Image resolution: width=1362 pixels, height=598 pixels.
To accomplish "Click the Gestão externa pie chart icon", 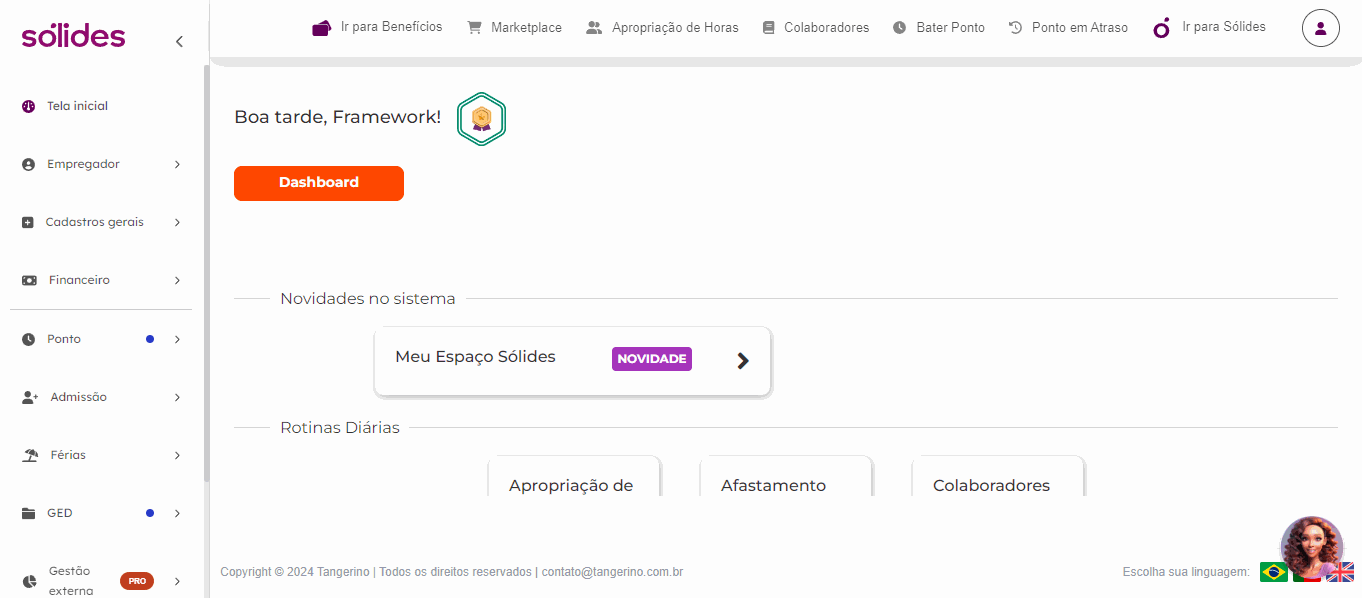I will [x=29, y=581].
